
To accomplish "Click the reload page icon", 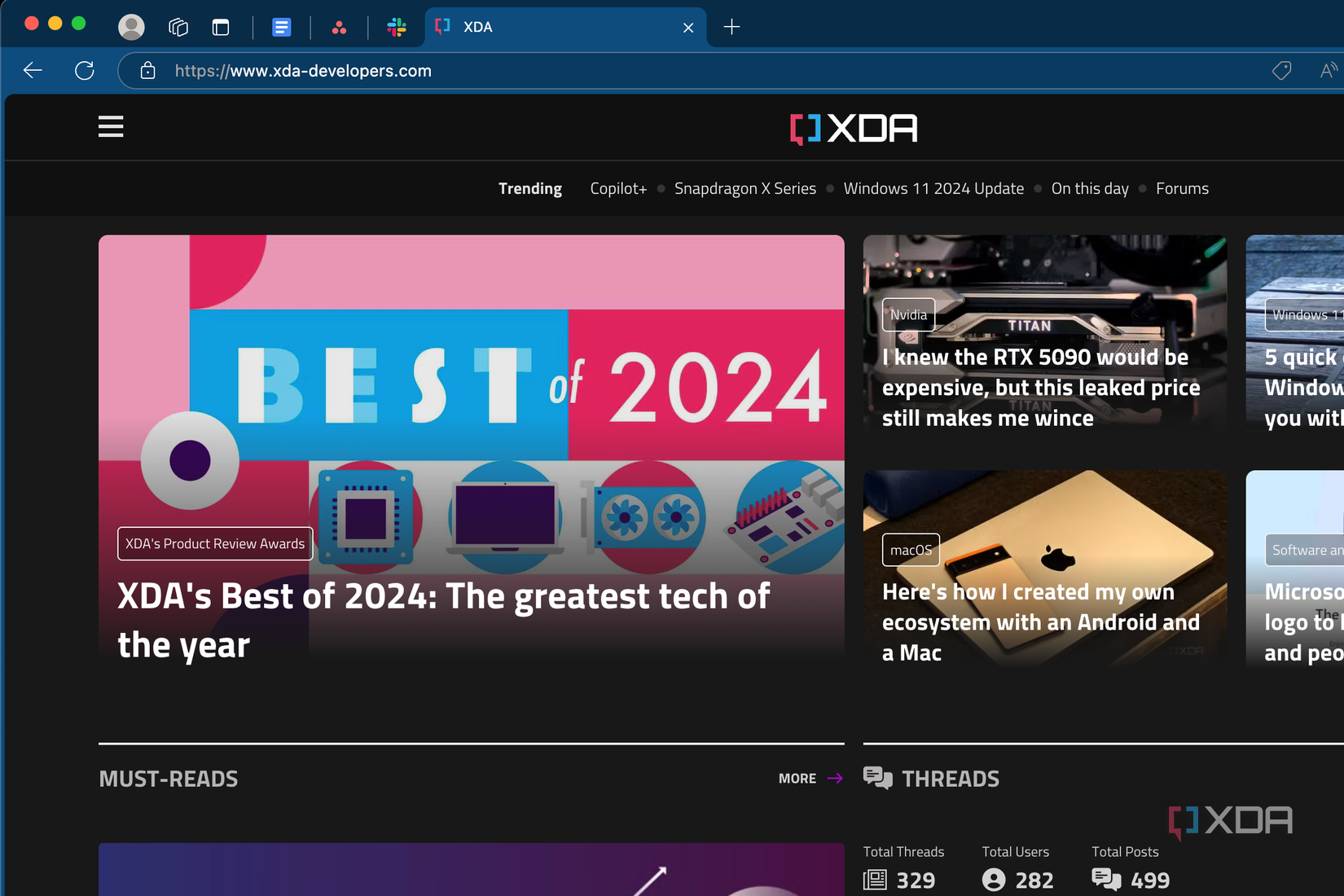I will pyautogui.click(x=84, y=70).
